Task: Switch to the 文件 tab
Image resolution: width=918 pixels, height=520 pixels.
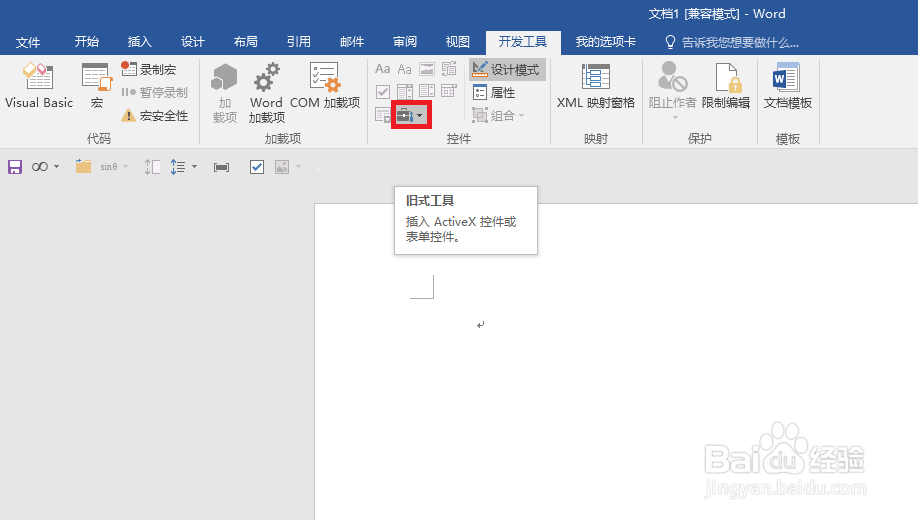Action: click(x=28, y=42)
